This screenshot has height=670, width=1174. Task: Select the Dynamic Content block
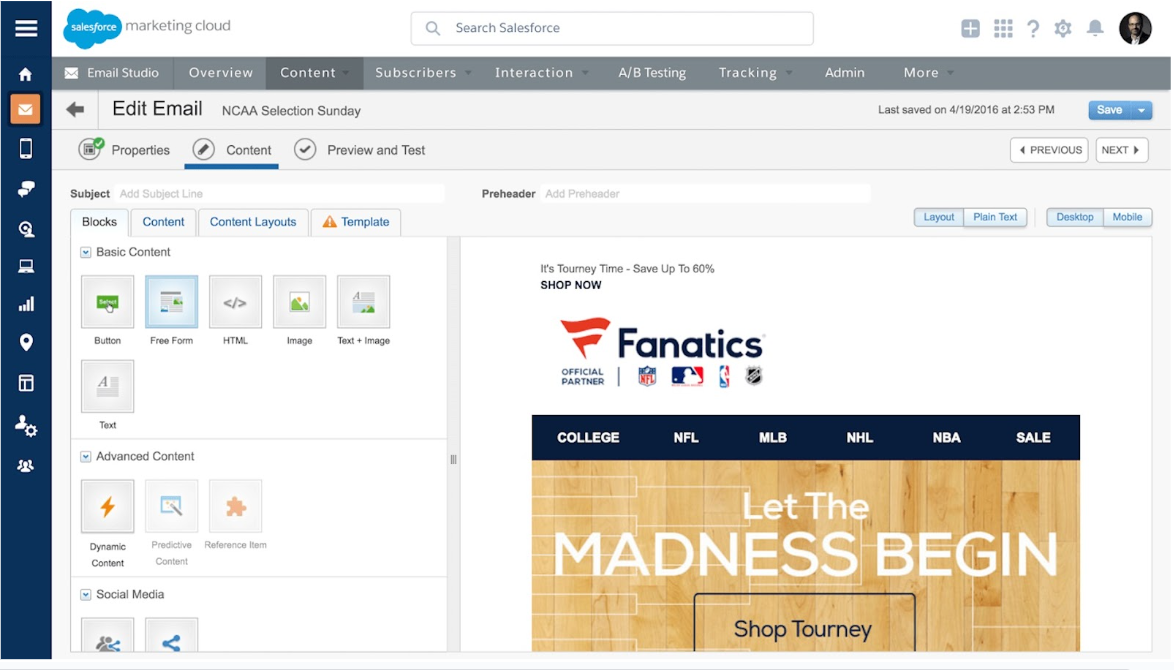click(107, 505)
